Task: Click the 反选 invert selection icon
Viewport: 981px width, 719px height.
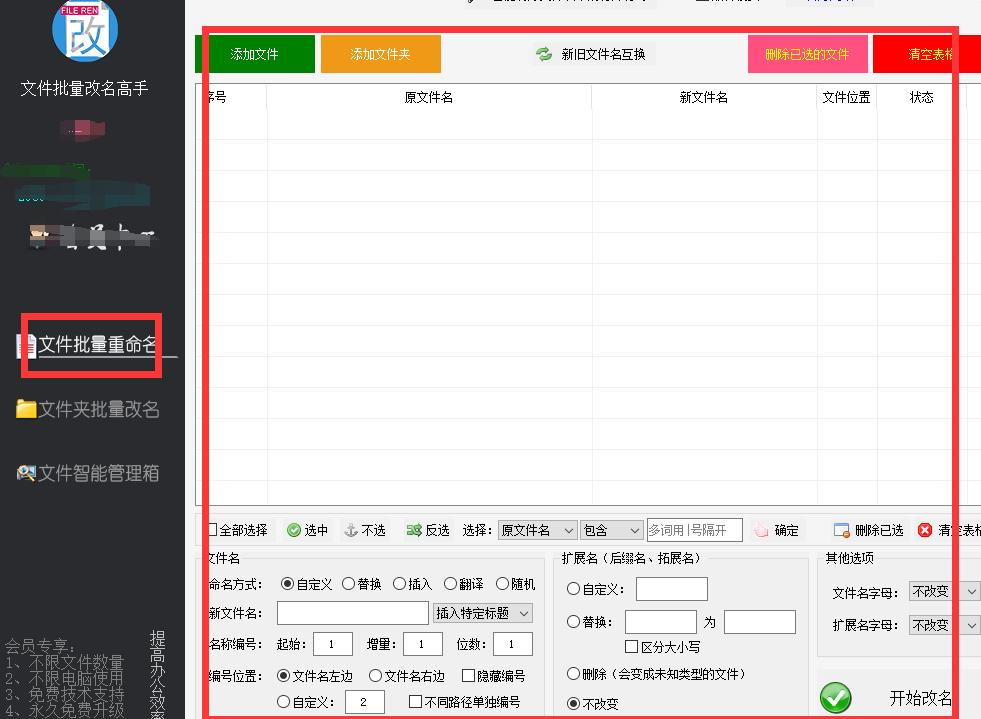Action: (x=414, y=531)
